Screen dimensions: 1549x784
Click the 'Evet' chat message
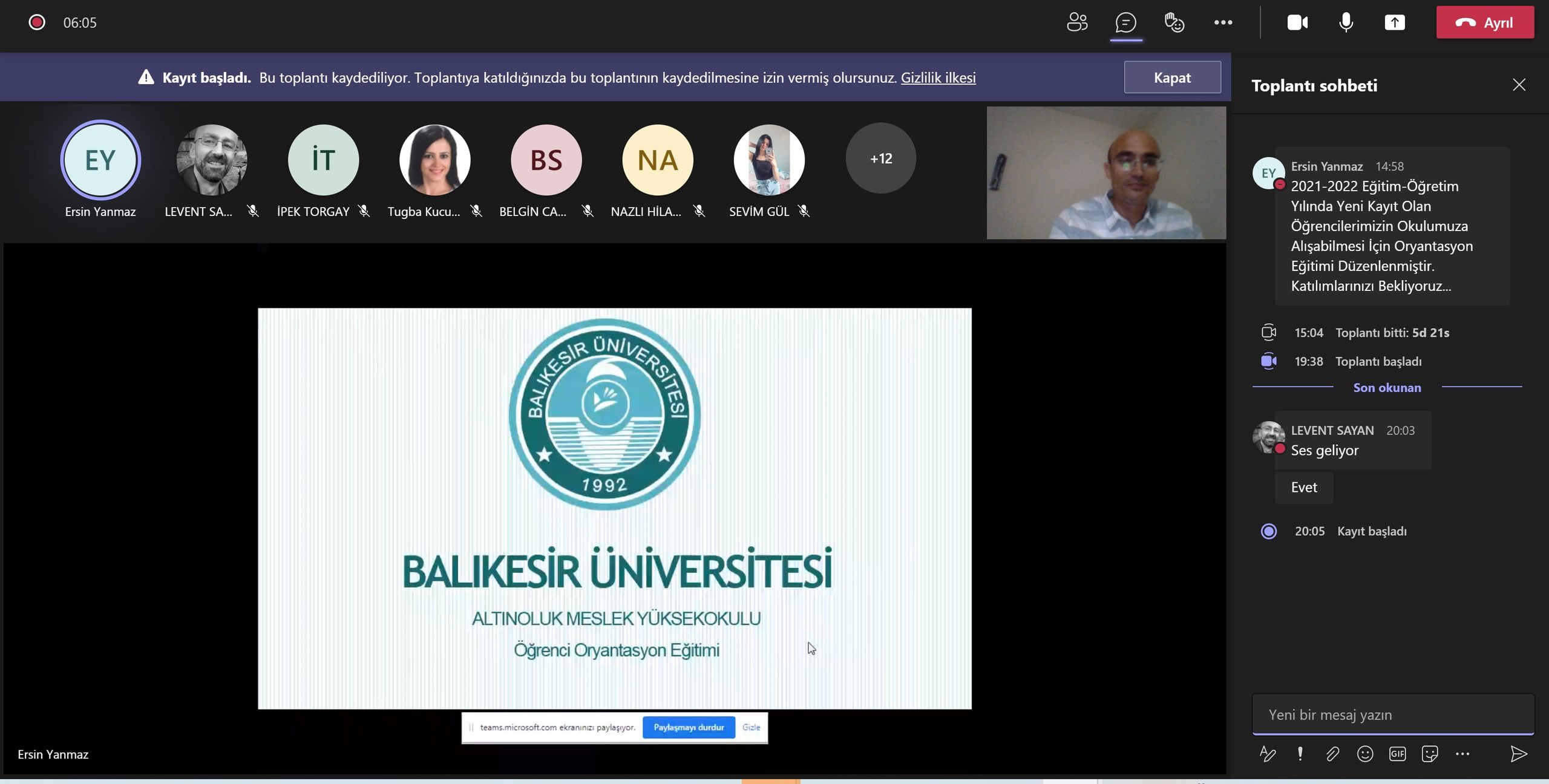(x=1304, y=488)
